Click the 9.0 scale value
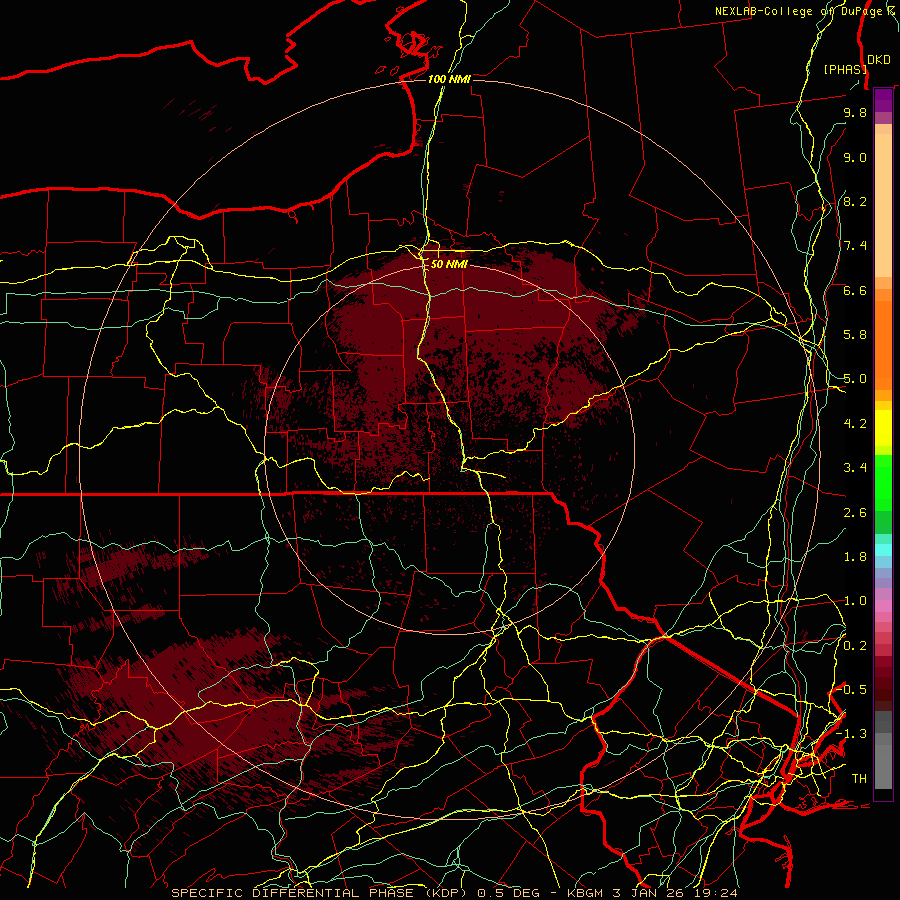 tap(855, 157)
